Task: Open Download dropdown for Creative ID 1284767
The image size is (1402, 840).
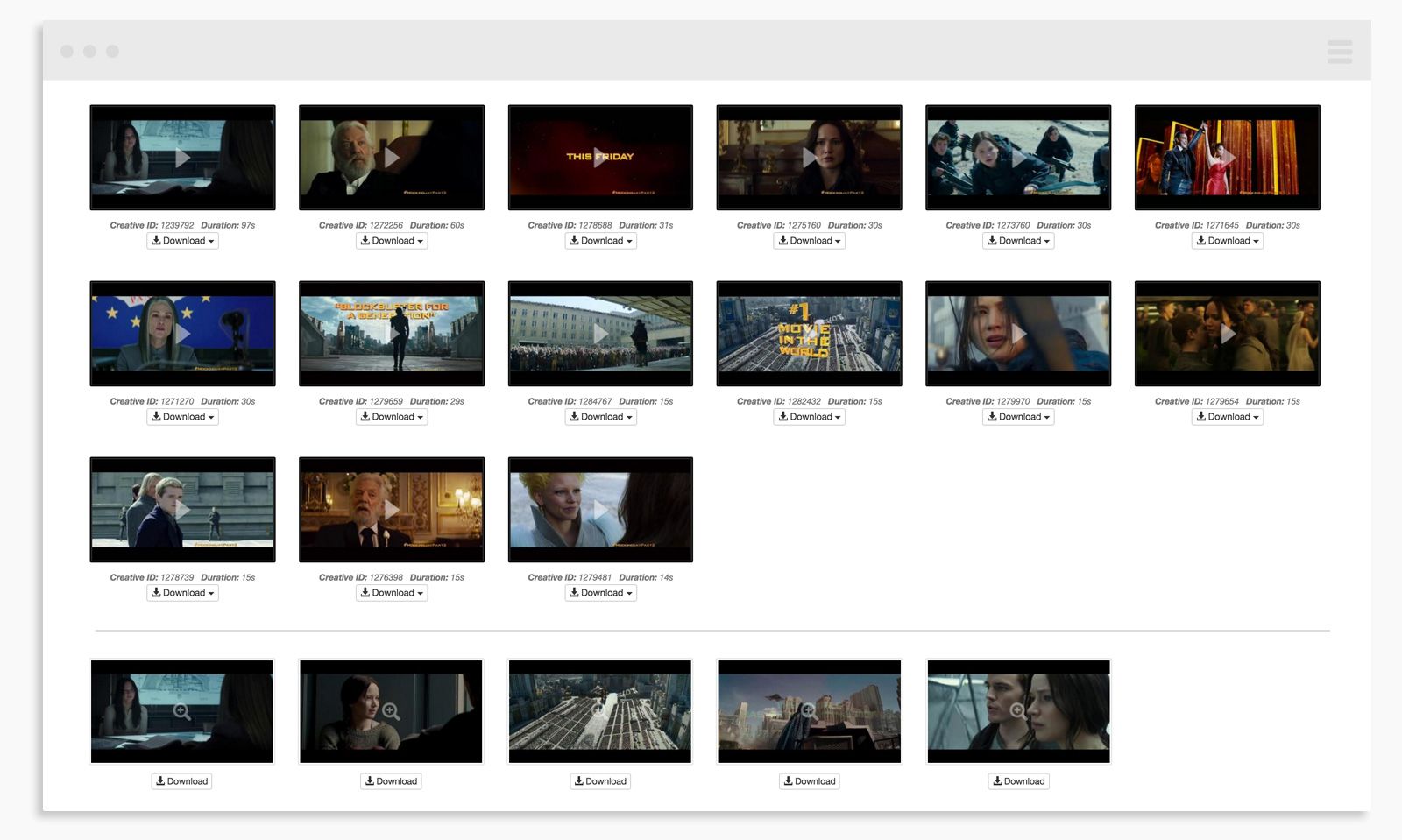Action: pyautogui.click(x=600, y=417)
